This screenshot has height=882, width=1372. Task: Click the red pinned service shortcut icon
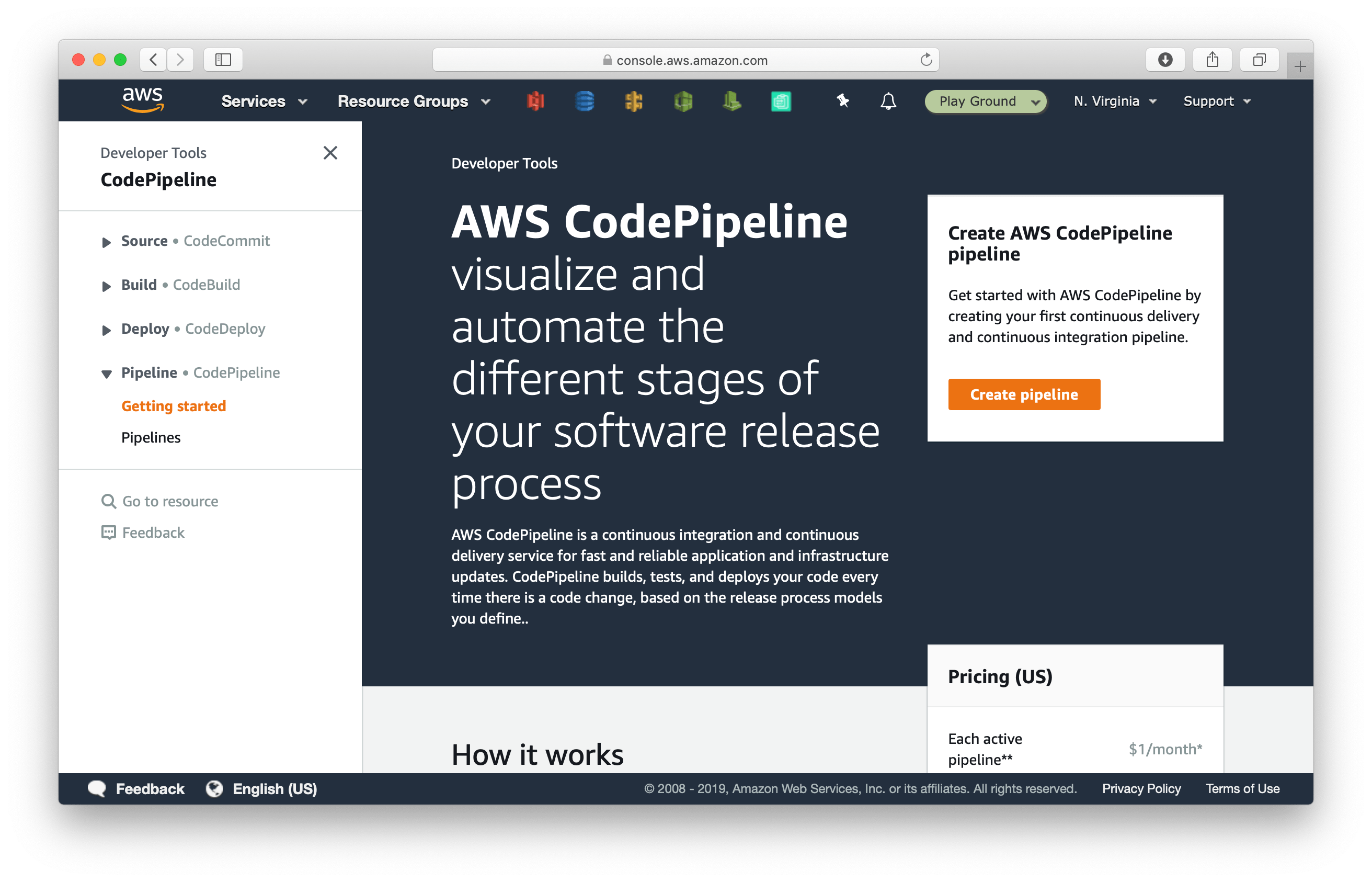(x=535, y=101)
